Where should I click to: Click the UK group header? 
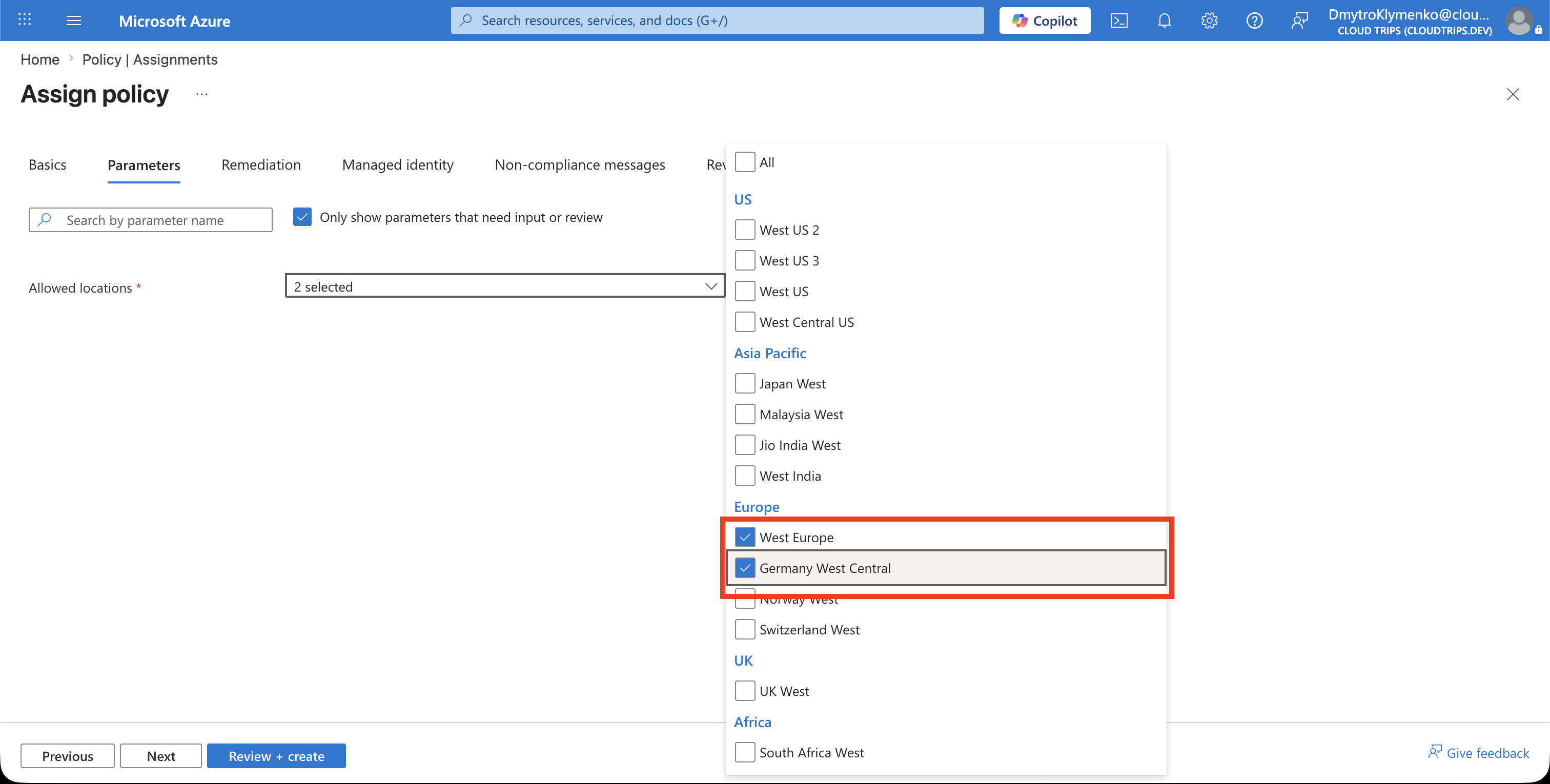pos(743,660)
